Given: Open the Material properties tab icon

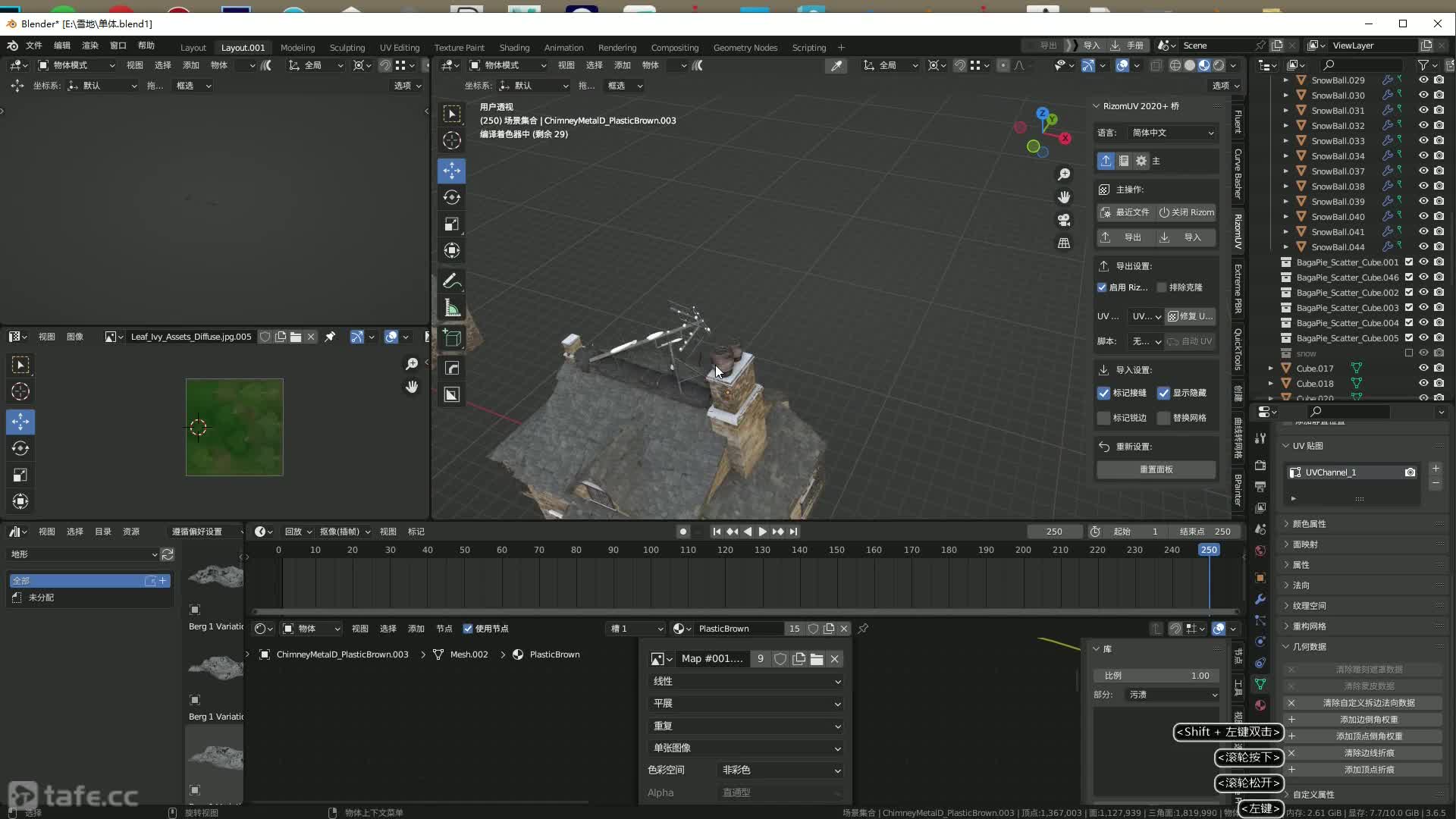Looking at the screenshot, I should coord(1260,705).
